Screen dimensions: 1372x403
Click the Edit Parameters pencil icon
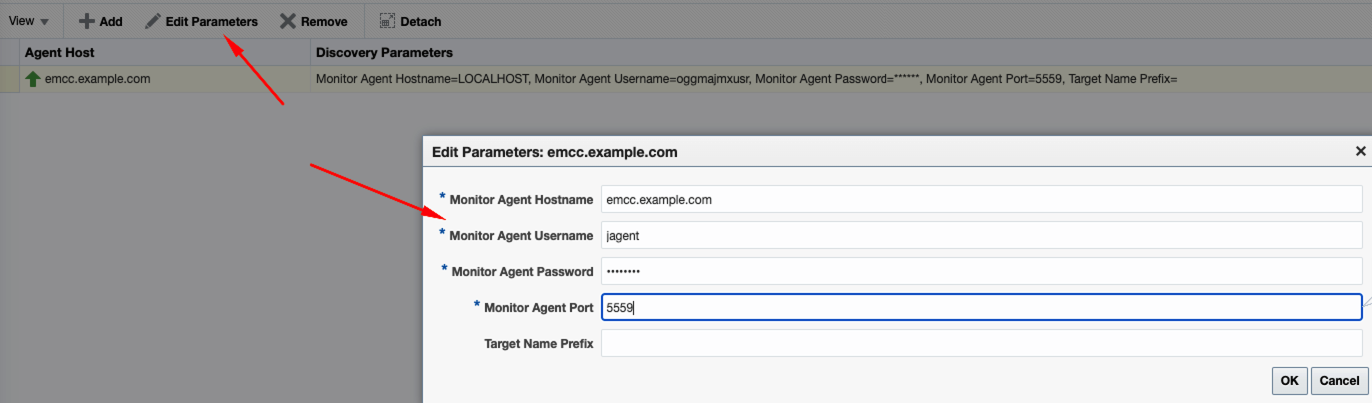tap(153, 21)
